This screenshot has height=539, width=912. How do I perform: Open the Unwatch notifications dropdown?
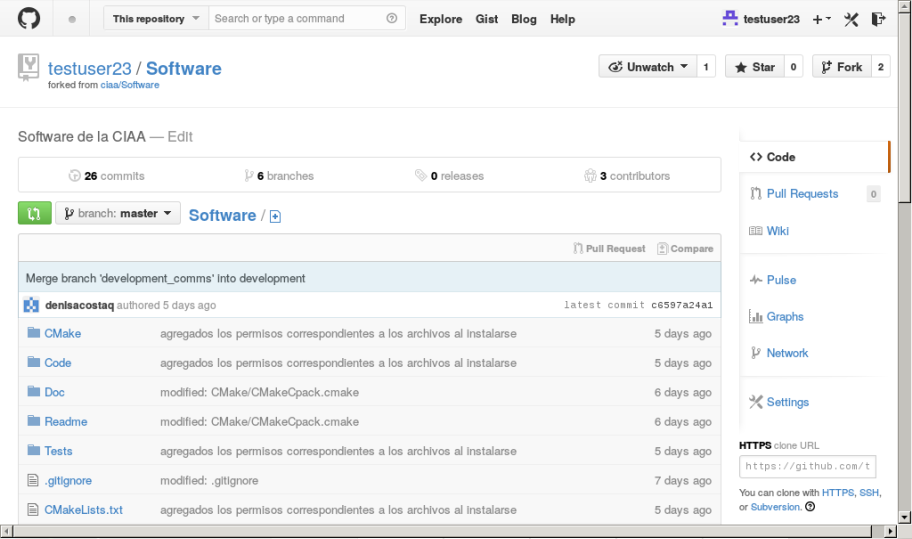point(648,67)
